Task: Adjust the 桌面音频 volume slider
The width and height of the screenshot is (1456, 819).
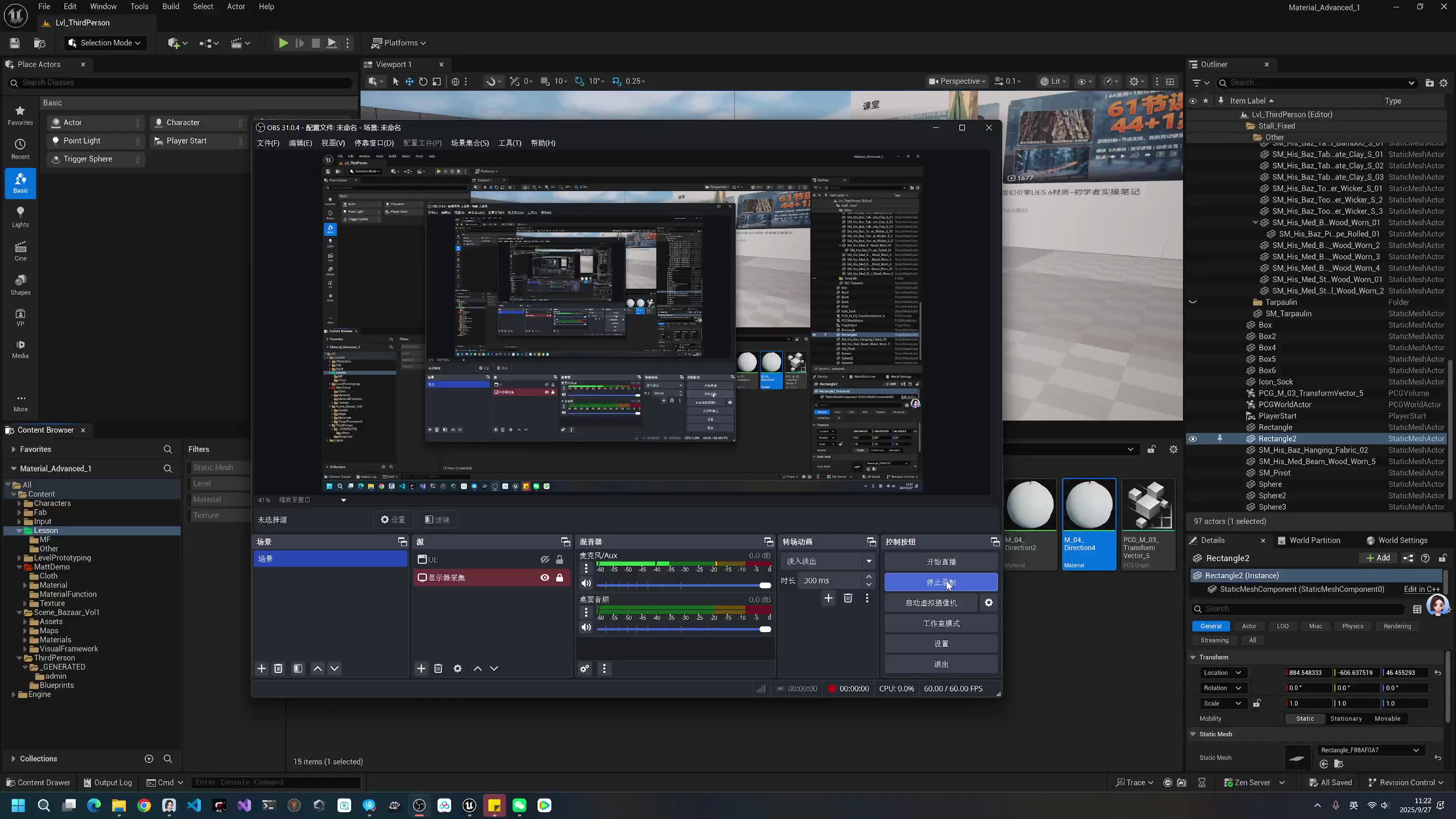Action: pos(683,629)
